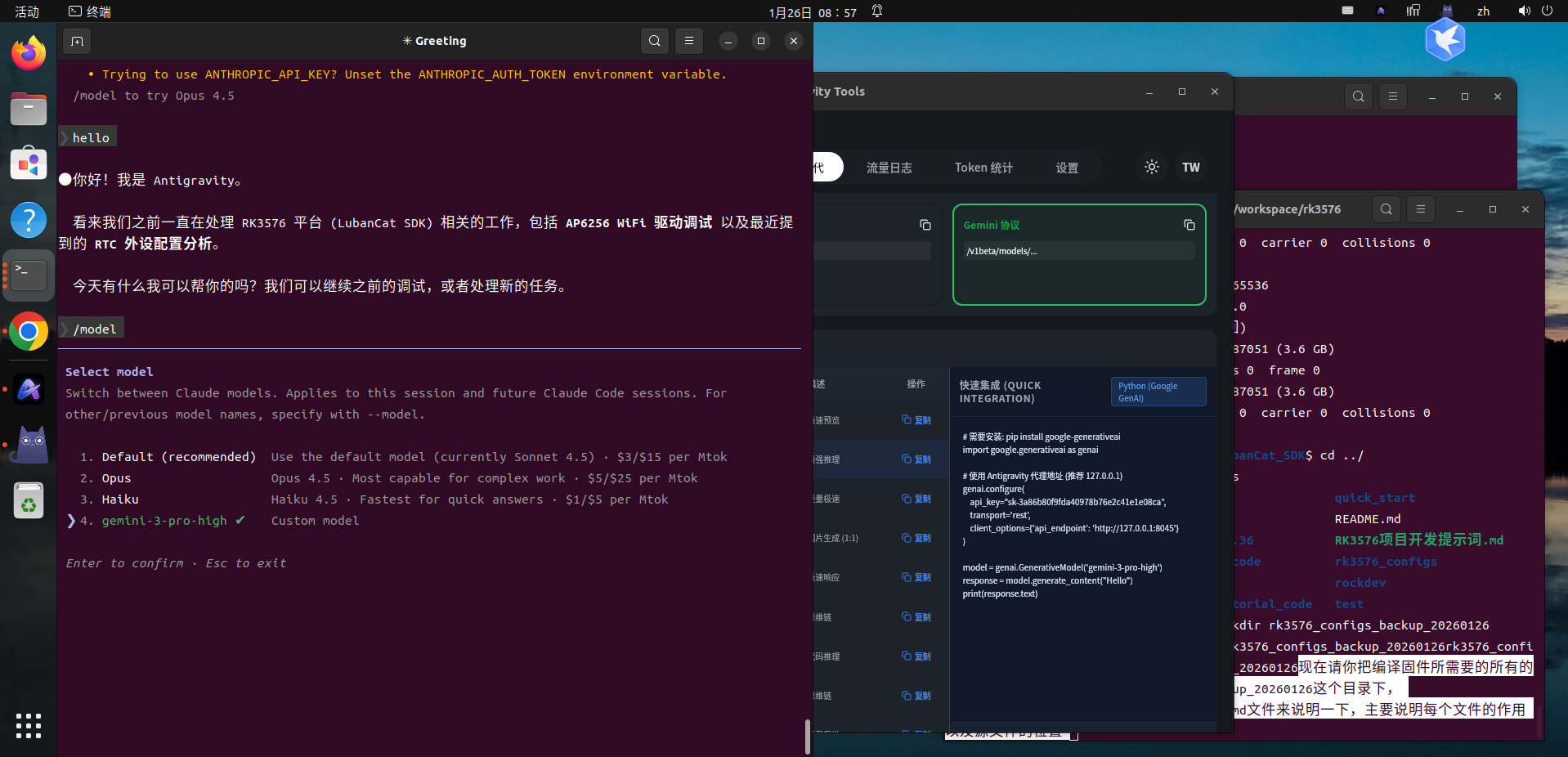Click the api_key line in quick integration code
This screenshot has height=757, width=1568.
(1068, 502)
